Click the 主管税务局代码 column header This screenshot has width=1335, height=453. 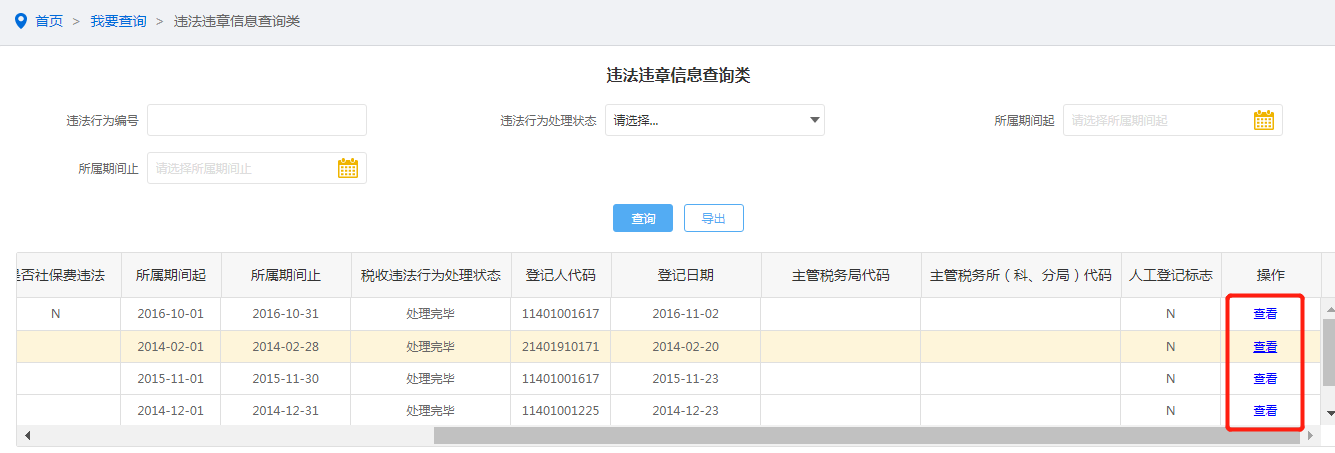coord(841,275)
